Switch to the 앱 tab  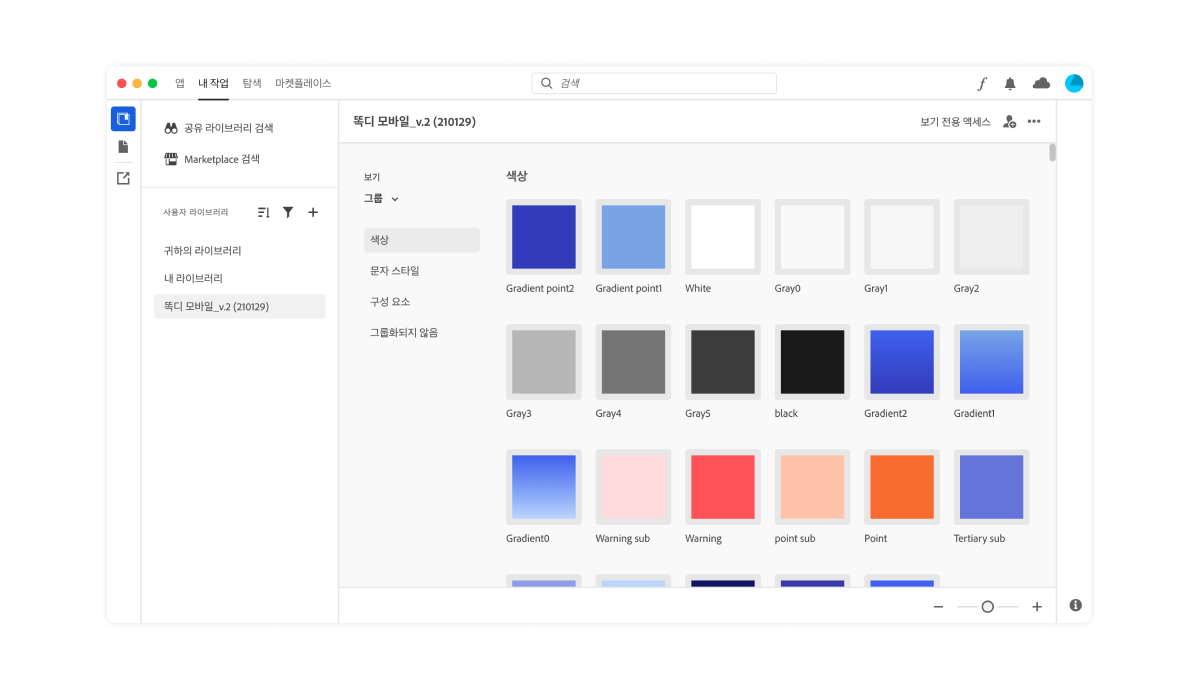180,83
